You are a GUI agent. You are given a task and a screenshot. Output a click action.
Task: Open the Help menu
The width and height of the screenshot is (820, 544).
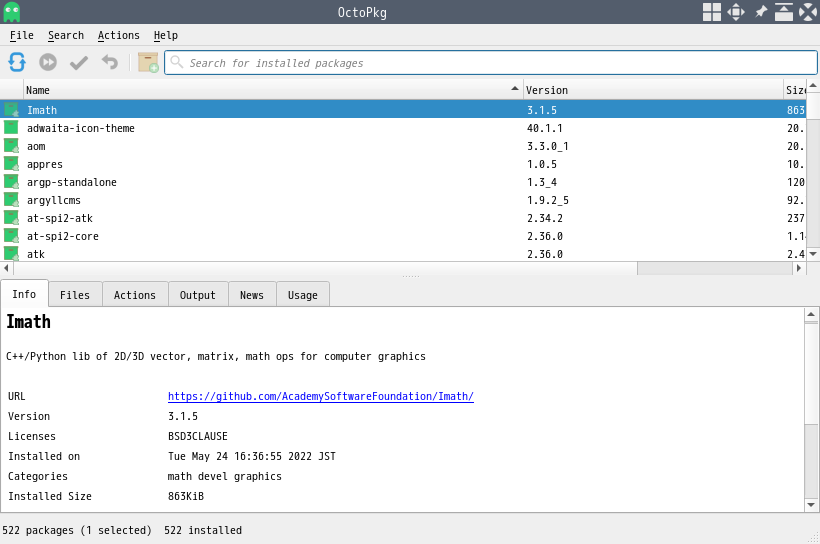click(x=166, y=35)
